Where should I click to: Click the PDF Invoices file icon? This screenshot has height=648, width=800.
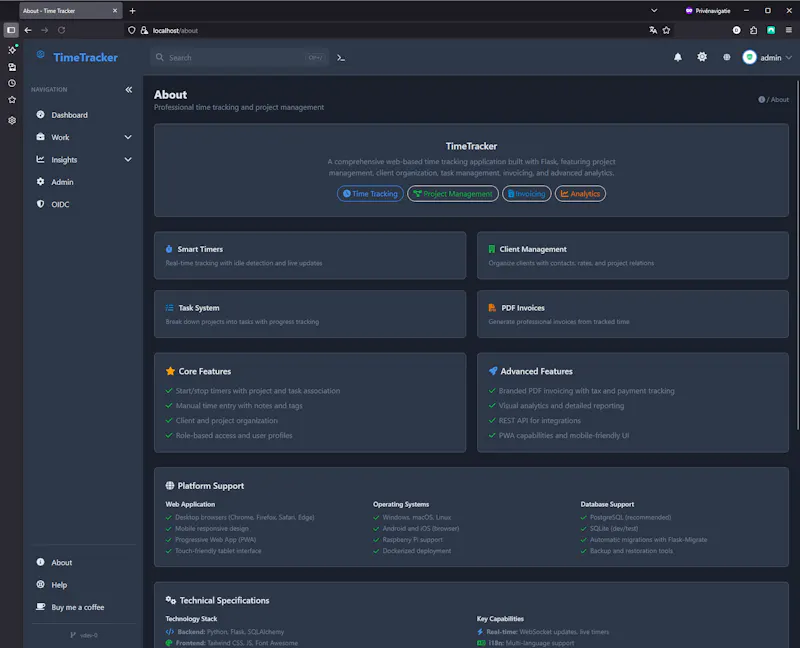tap(492, 308)
